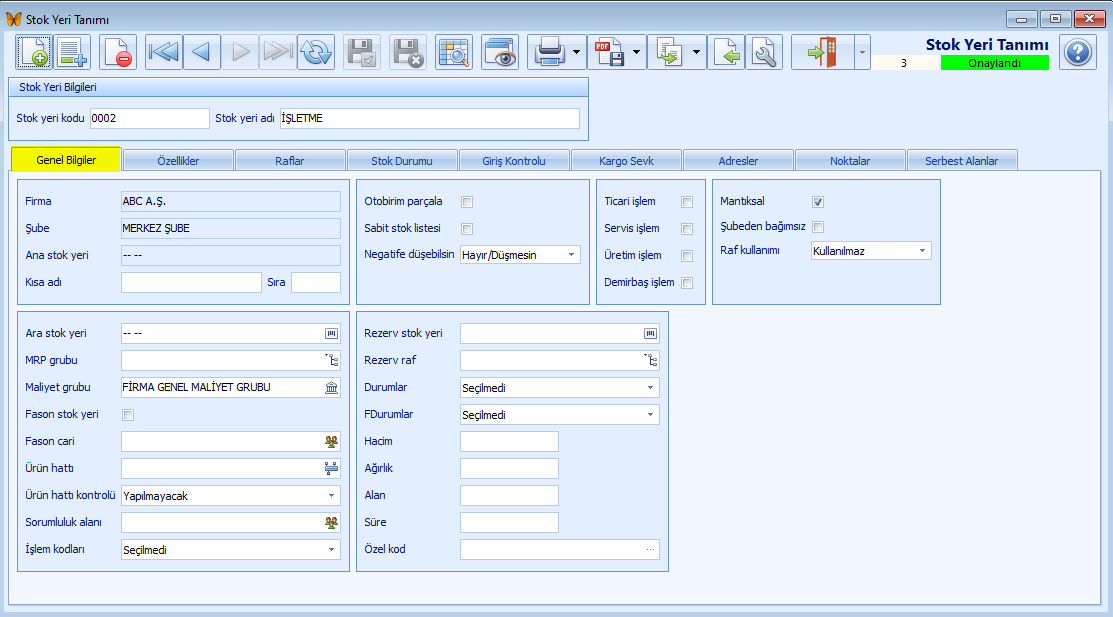
Task: Expand the Raf kullanımı dropdown
Action: click(871, 251)
